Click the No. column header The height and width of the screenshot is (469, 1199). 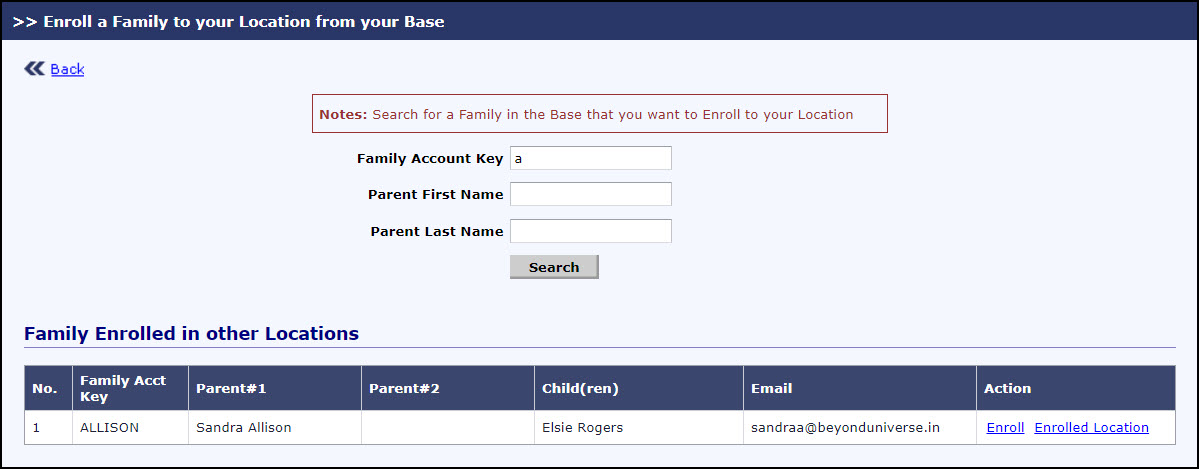point(45,388)
